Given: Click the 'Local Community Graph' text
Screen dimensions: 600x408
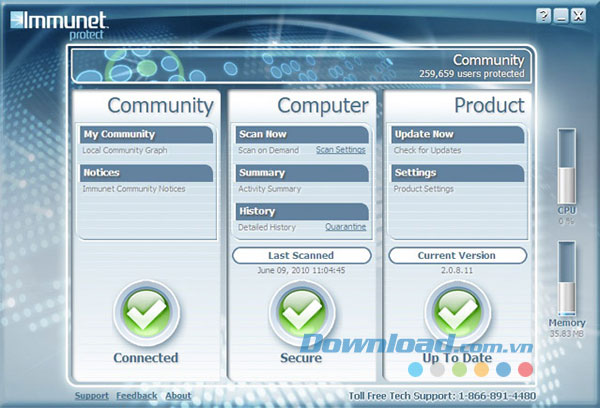Looking at the screenshot, I should (125, 150).
